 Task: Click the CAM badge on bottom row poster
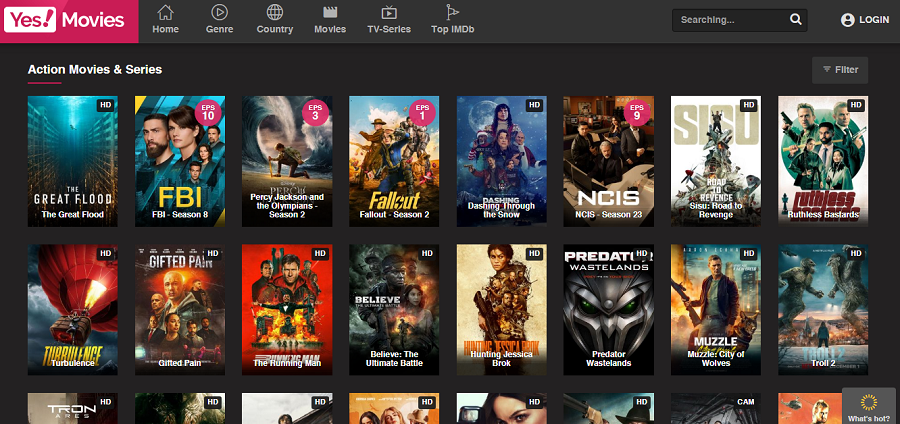(x=746, y=402)
